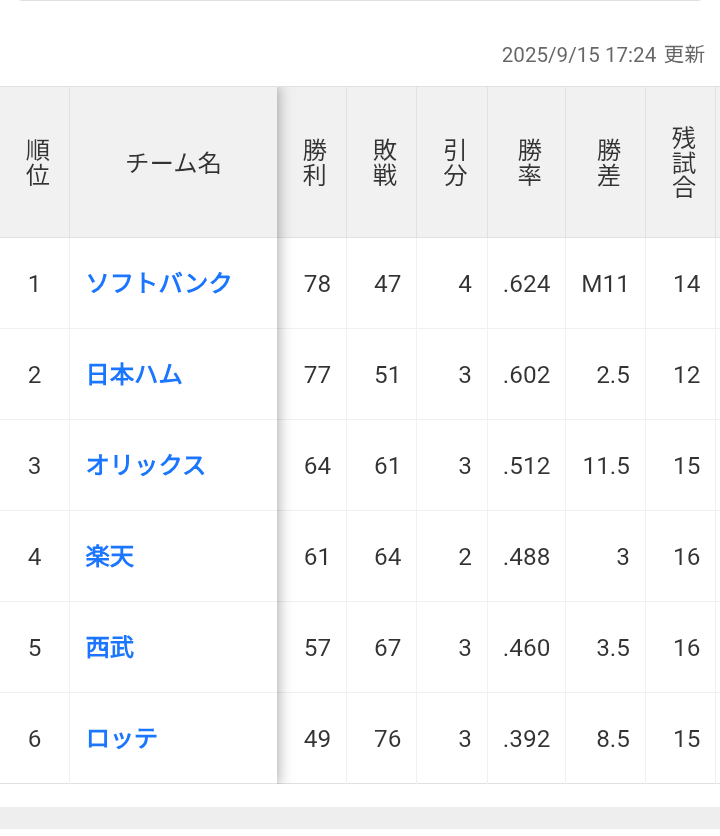Click the 勝利 column header

click(315, 163)
